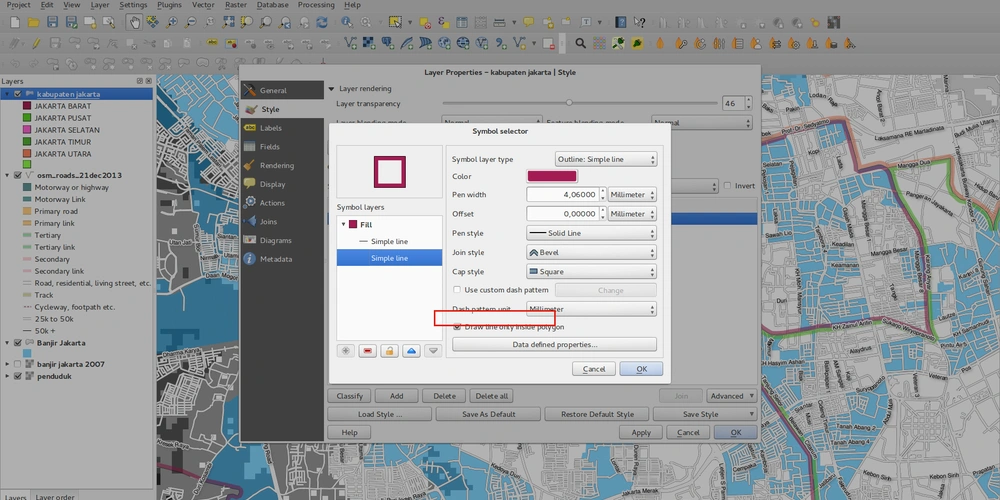Open the Processing menu
The height and width of the screenshot is (500, 1000).
click(x=316, y=4)
